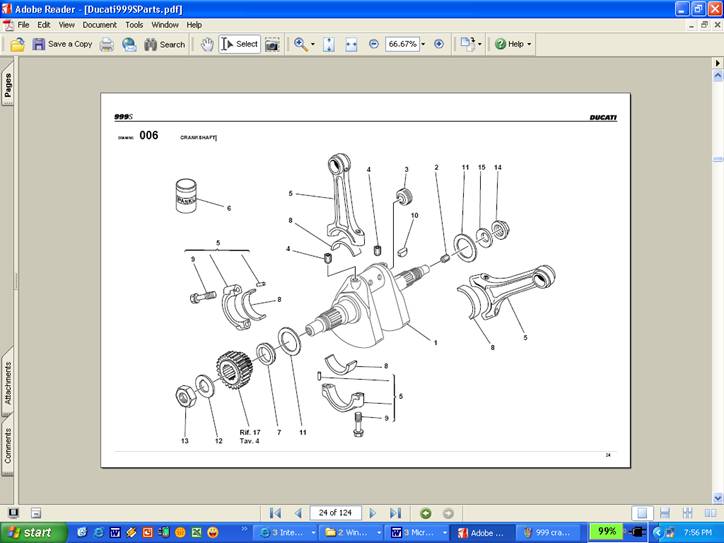Open the Document menu
Screen dimensions: 724x543
click(99, 25)
